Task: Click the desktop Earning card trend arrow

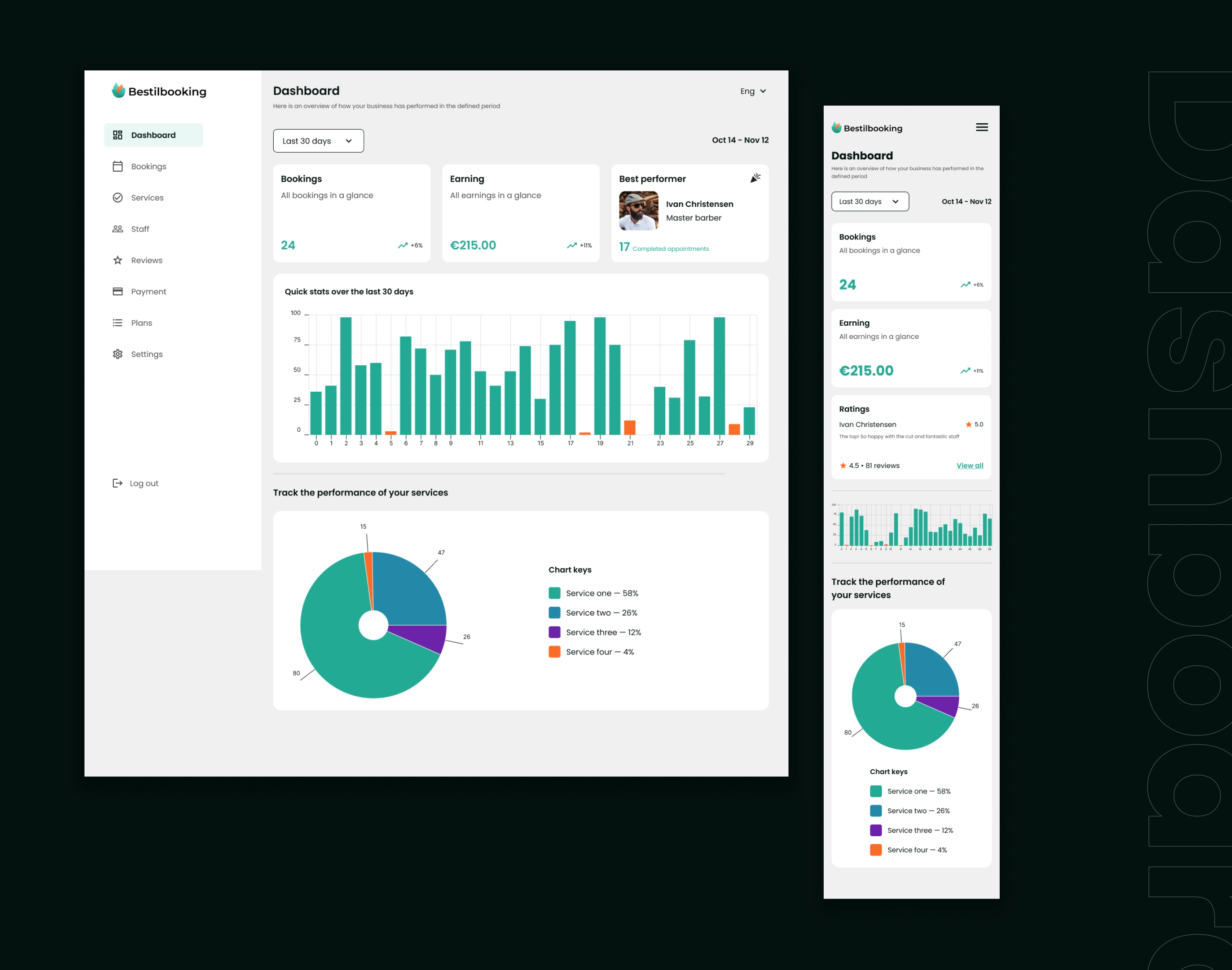Action: pos(571,245)
